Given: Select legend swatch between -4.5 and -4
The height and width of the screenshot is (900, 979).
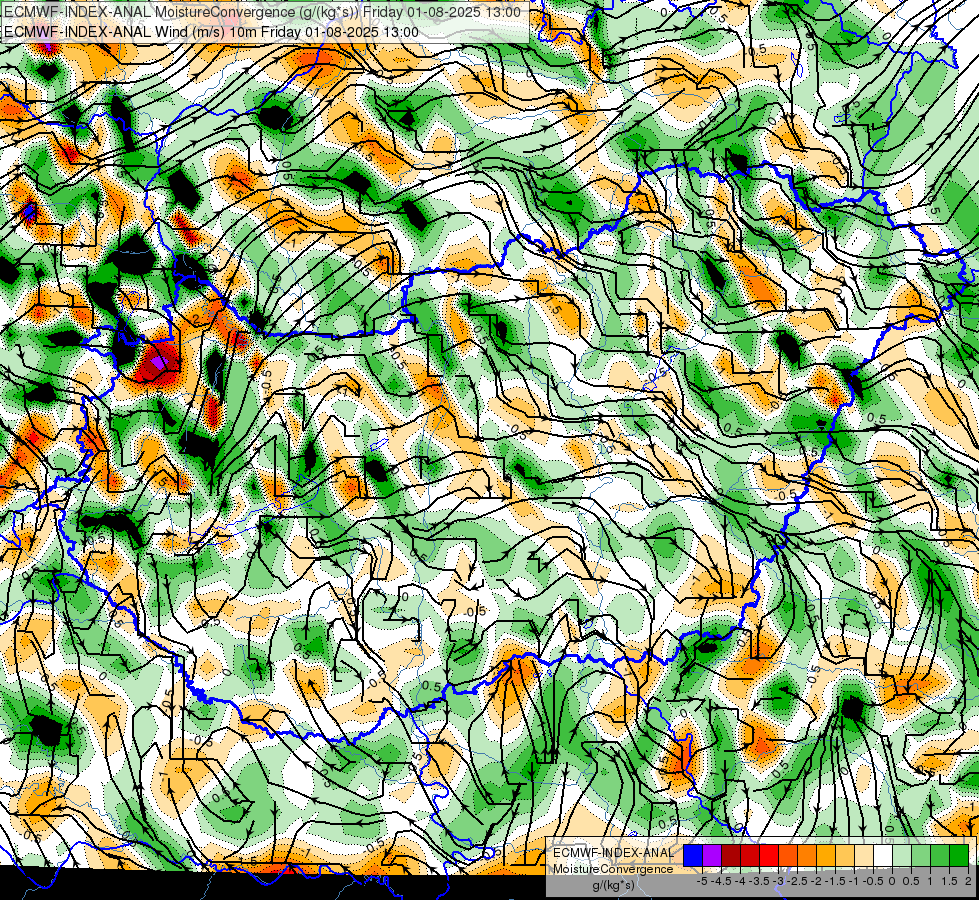Looking at the screenshot, I should click(731, 856).
